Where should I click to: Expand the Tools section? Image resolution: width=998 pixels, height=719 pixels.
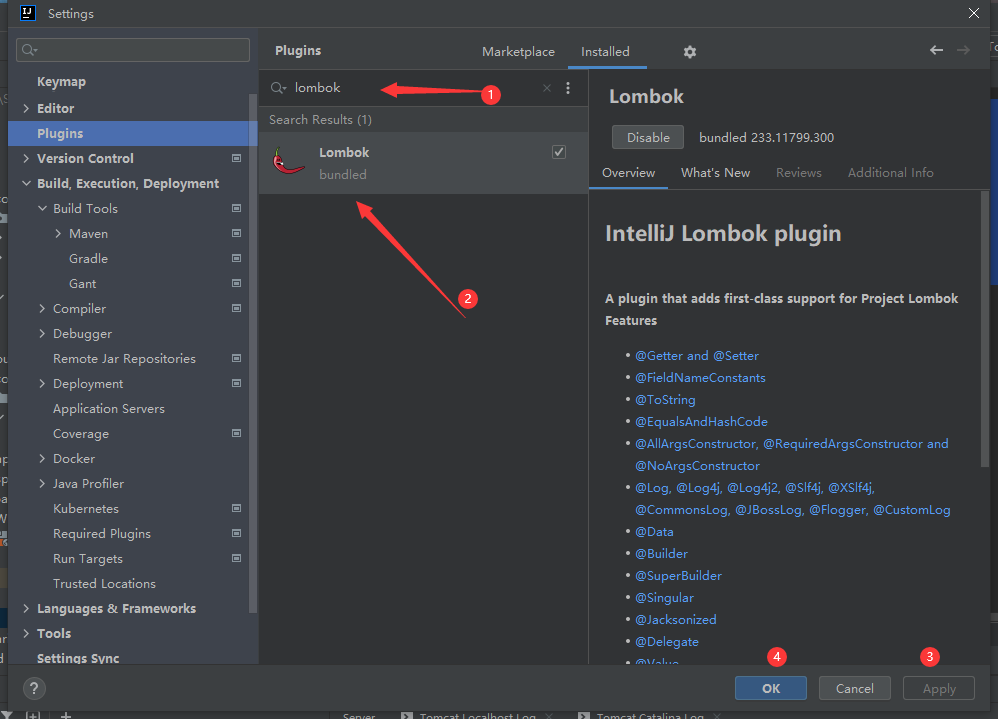click(26, 633)
